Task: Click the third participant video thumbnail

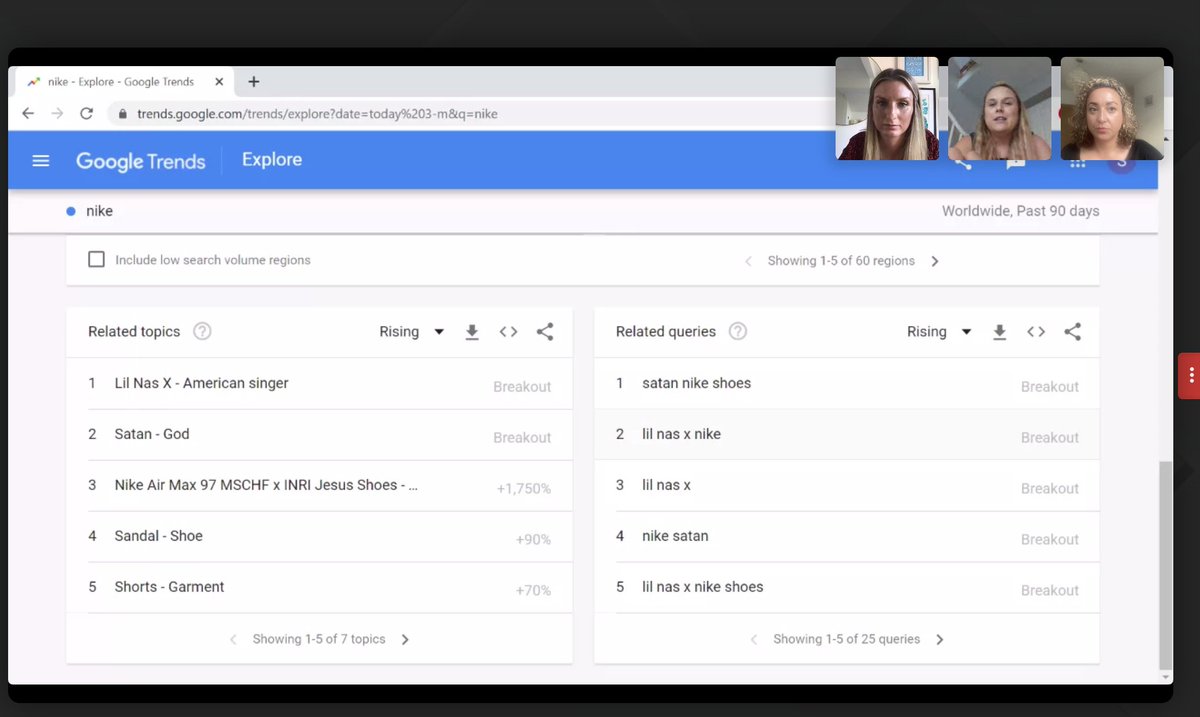Action: (x=1112, y=108)
